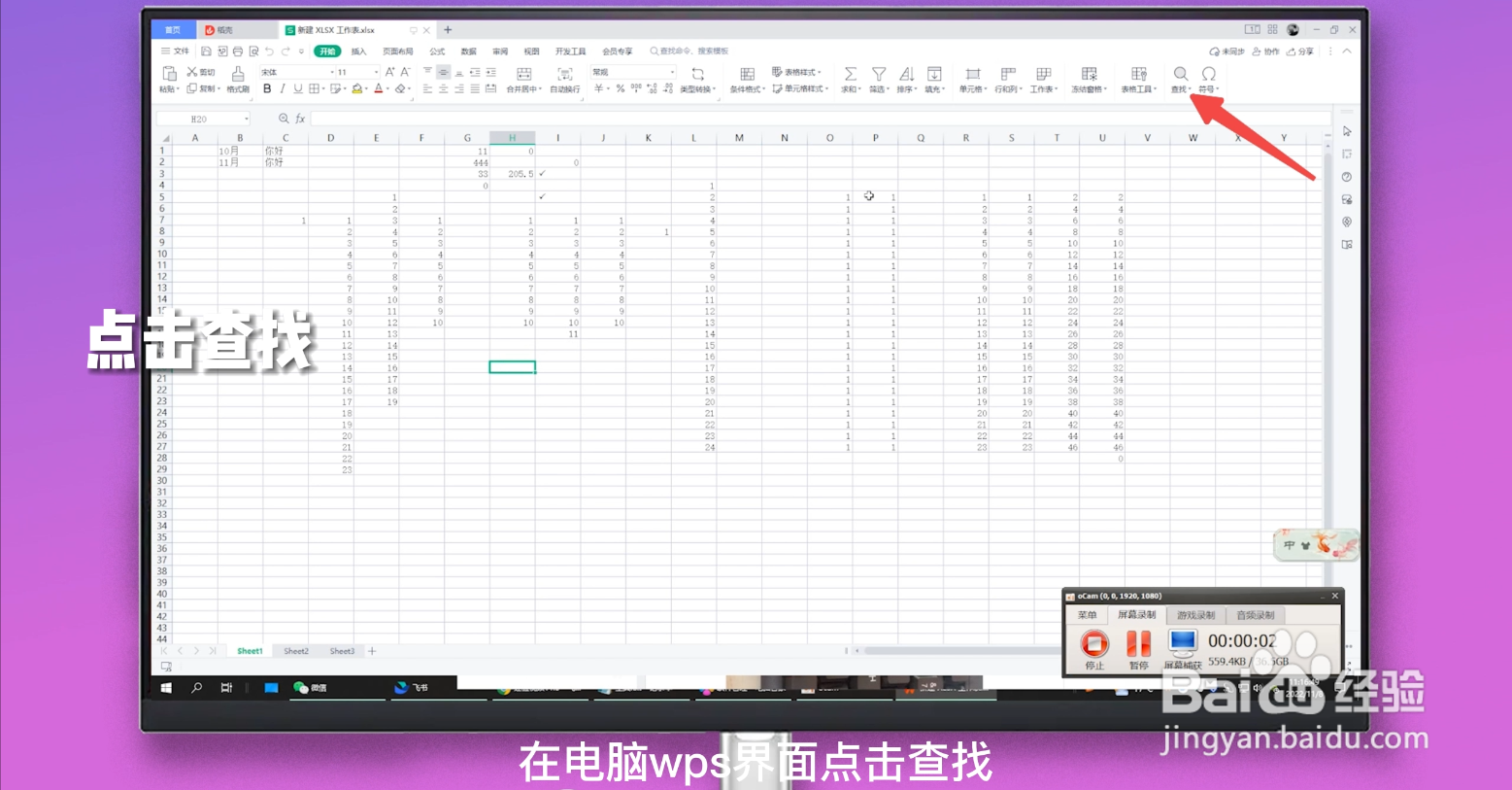The height and width of the screenshot is (790, 1512).
Task: Click the Freeze Panes (冻结窗格) icon
Action: pyautogui.click(x=1089, y=74)
